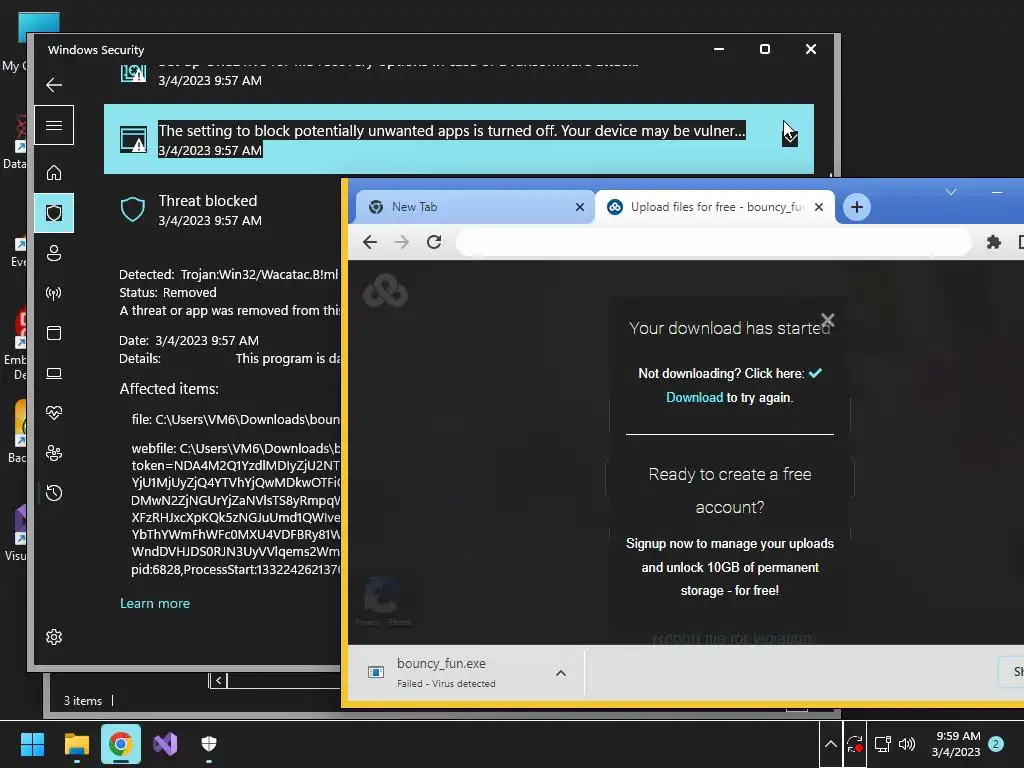Open Protection history clock icon
Viewport: 1024px width, 768px height.
click(54, 493)
